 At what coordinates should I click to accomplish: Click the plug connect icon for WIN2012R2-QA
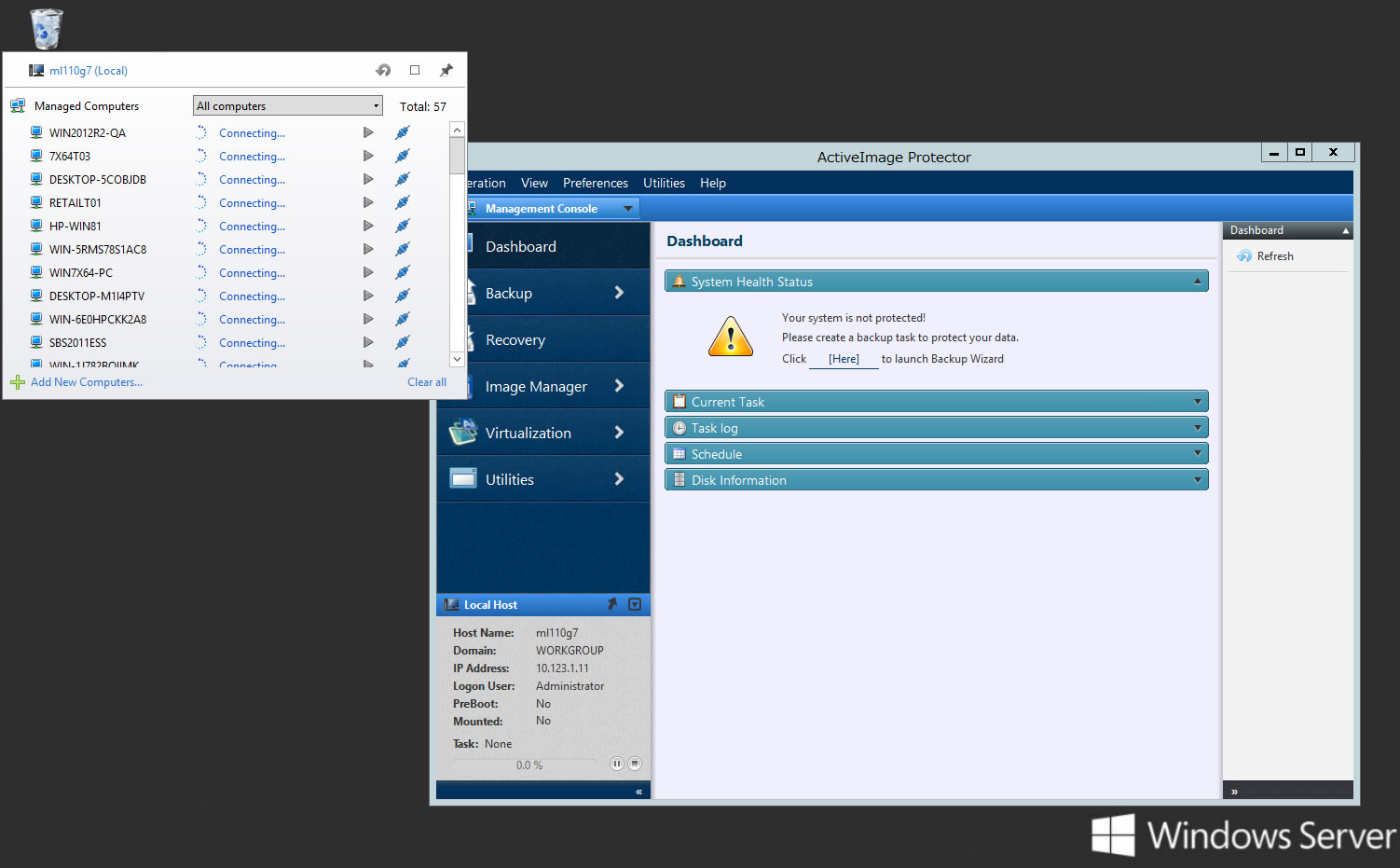coord(403,132)
